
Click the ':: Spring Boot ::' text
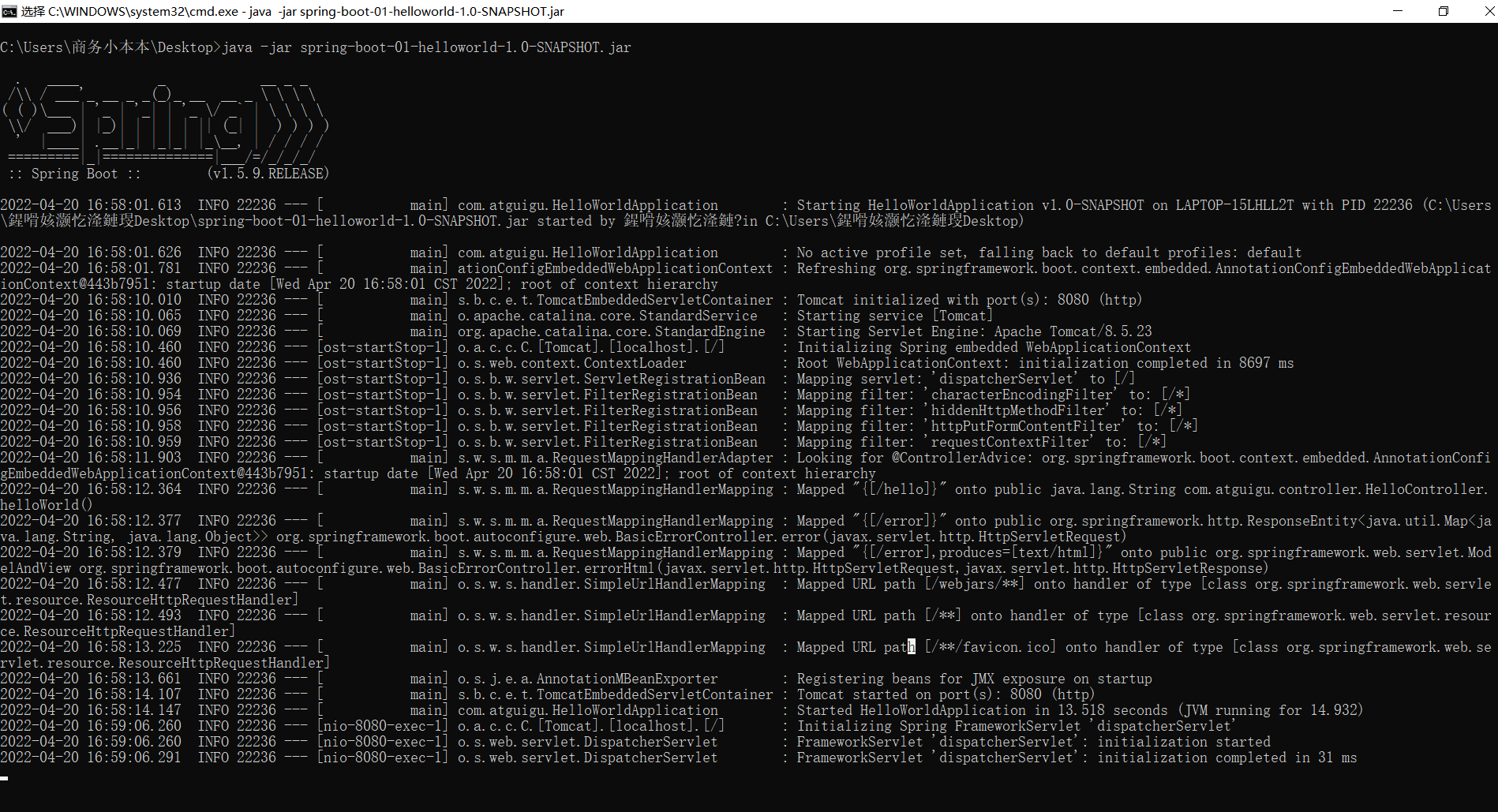[75, 174]
